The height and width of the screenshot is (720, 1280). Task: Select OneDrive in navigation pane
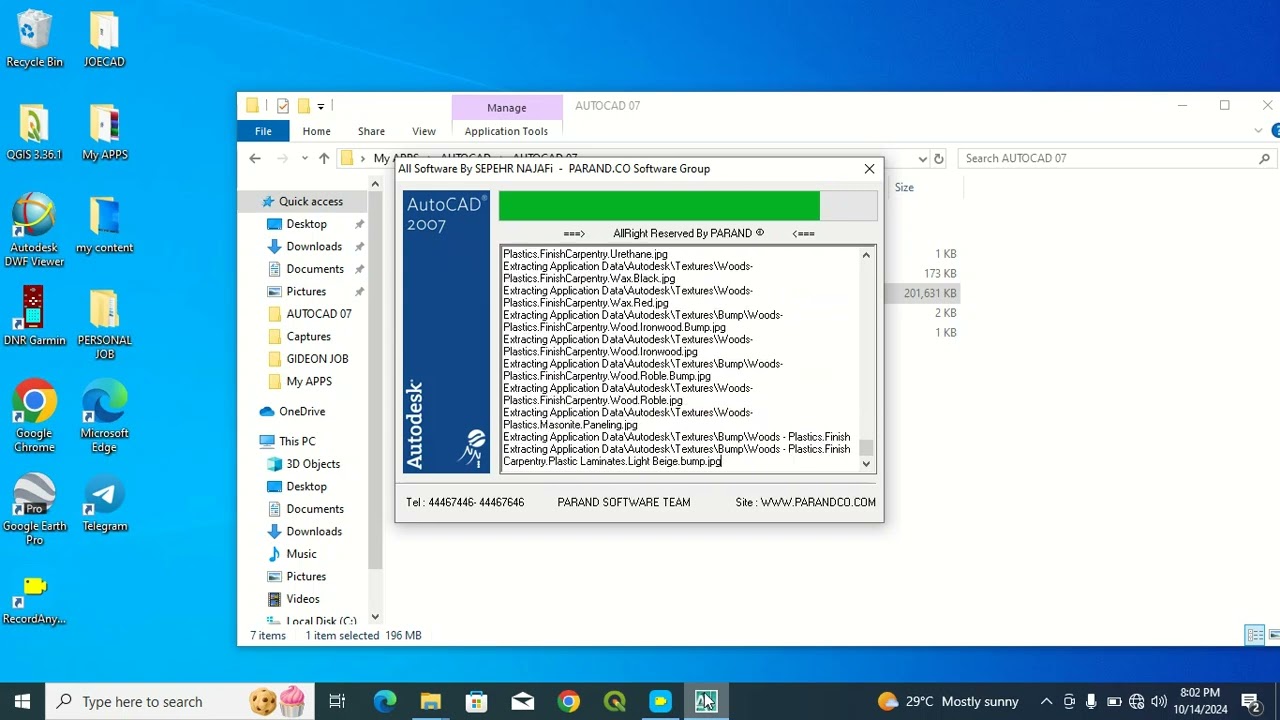click(301, 411)
